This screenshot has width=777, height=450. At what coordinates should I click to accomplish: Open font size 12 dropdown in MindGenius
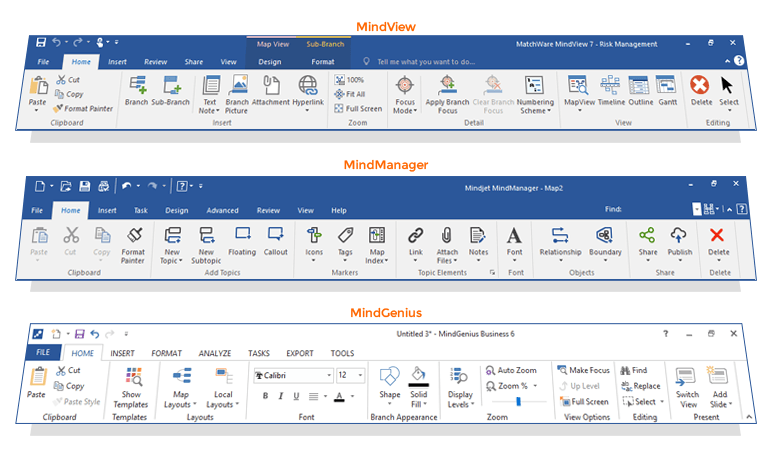click(x=360, y=375)
